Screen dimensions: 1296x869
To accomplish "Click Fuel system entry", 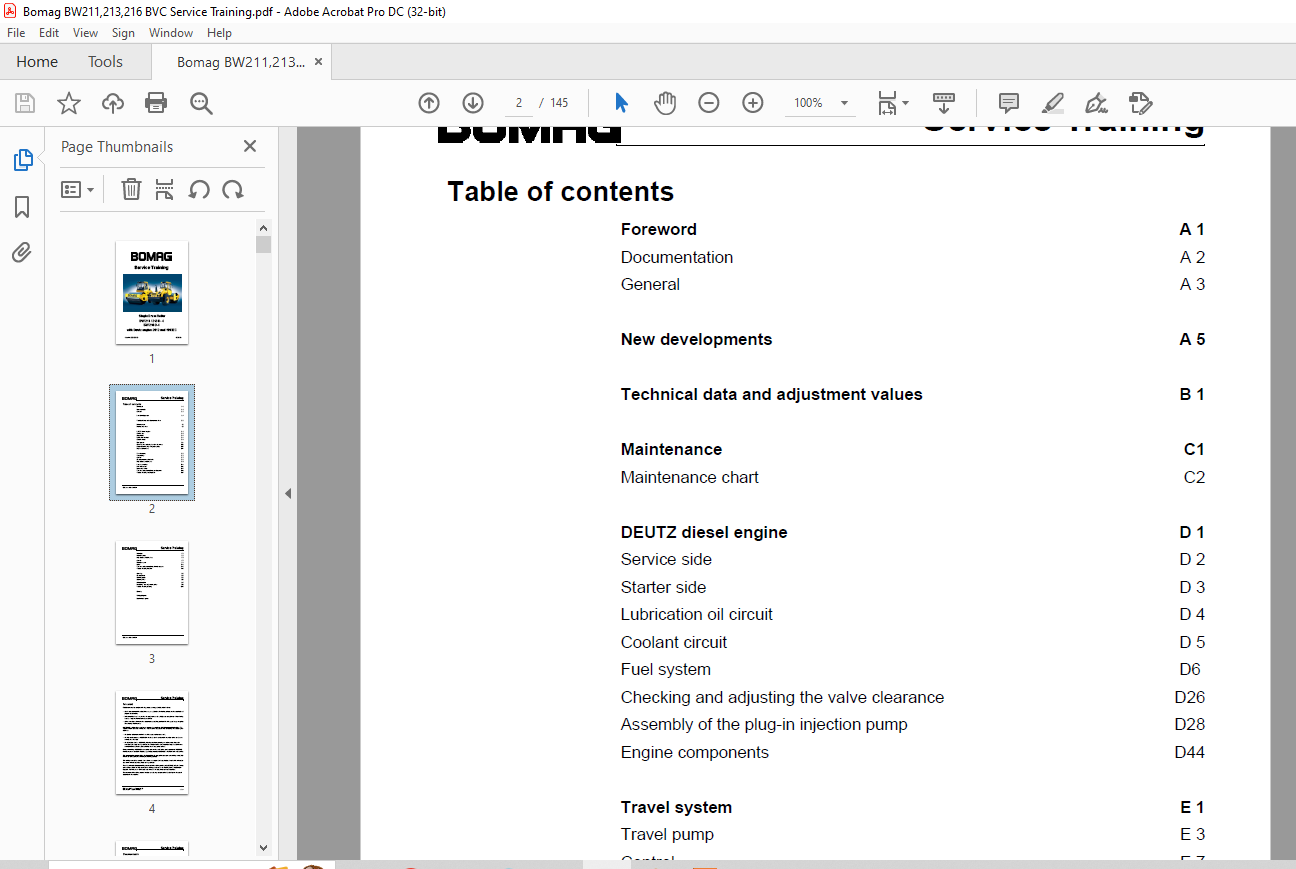I will 666,669.
